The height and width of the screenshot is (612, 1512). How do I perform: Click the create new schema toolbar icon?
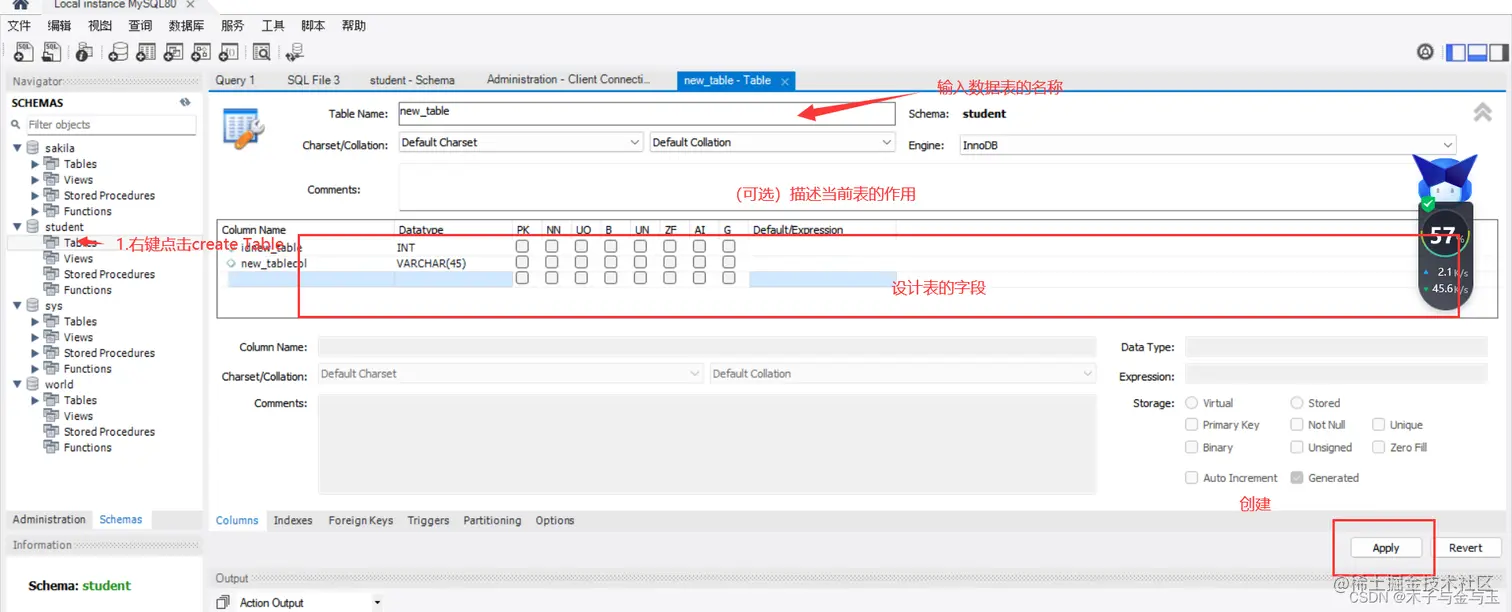point(118,52)
